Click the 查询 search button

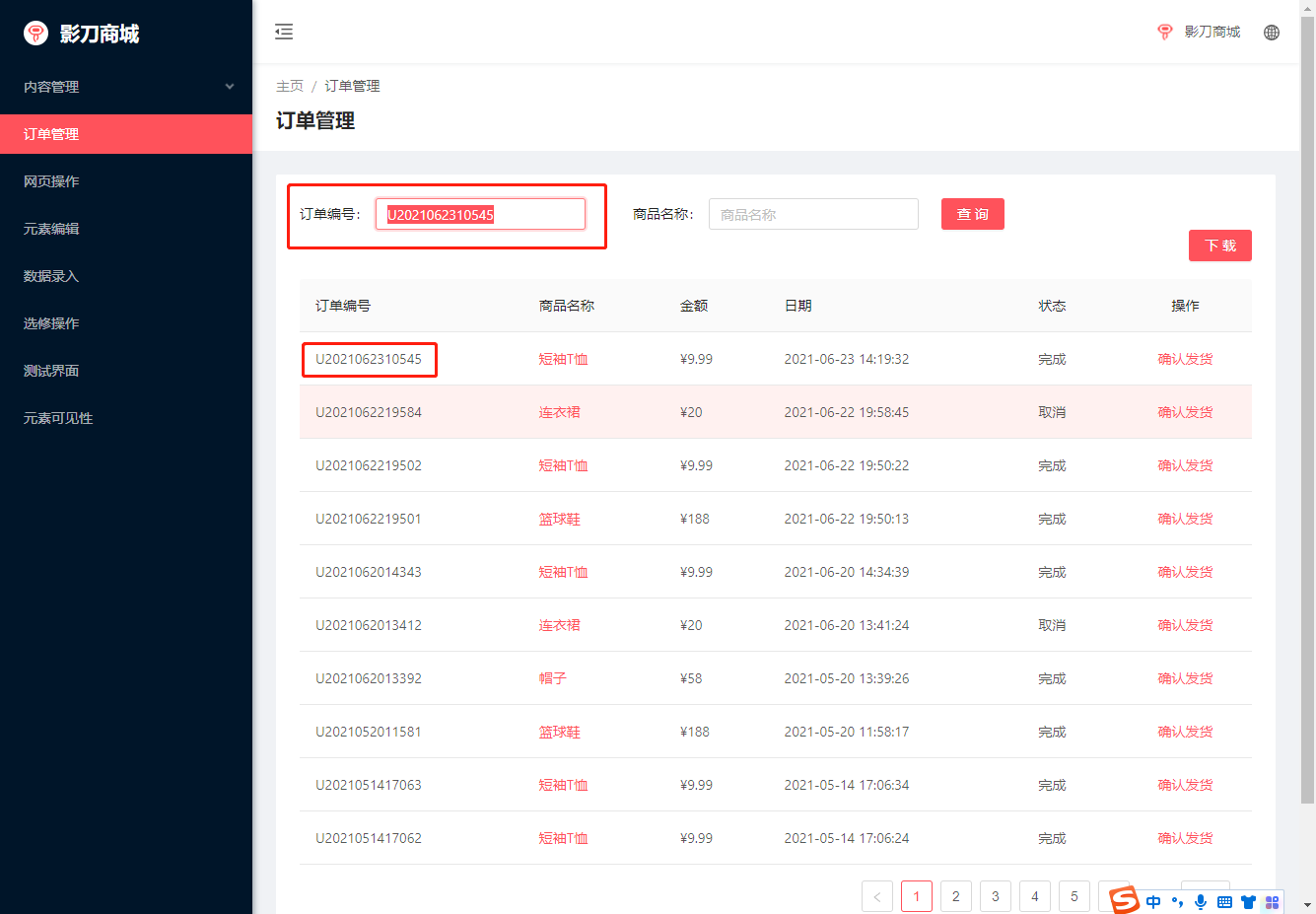[x=972, y=214]
